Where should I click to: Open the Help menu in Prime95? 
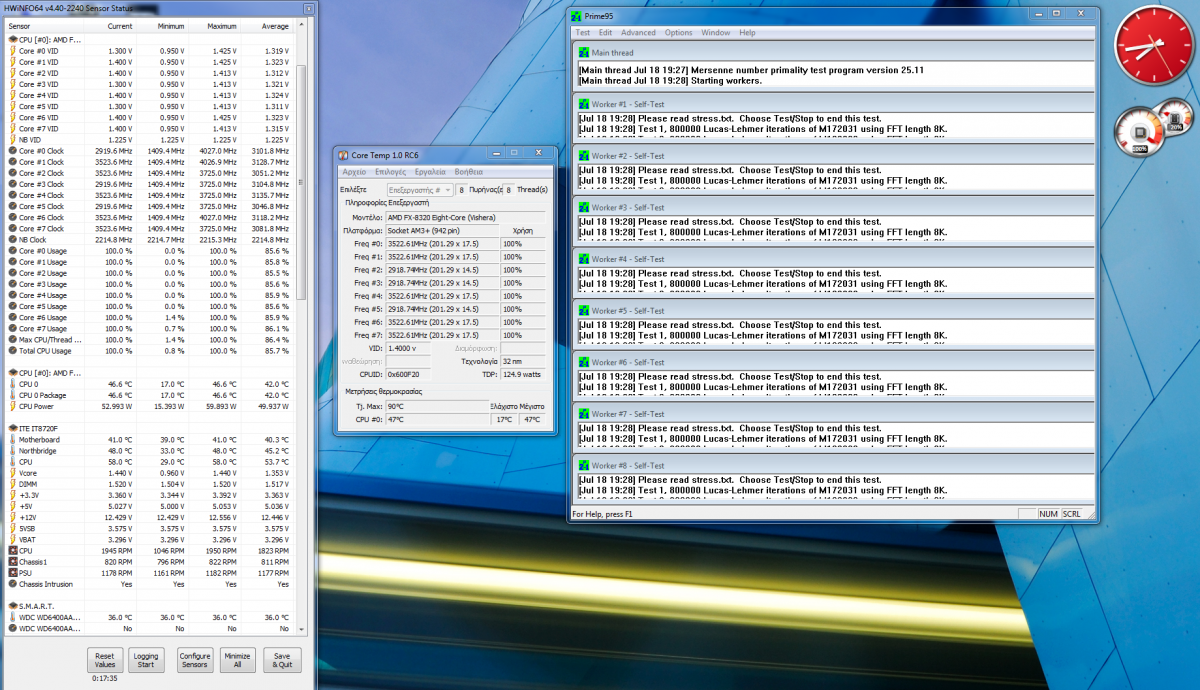pyautogui.click(x=748, y=33)
